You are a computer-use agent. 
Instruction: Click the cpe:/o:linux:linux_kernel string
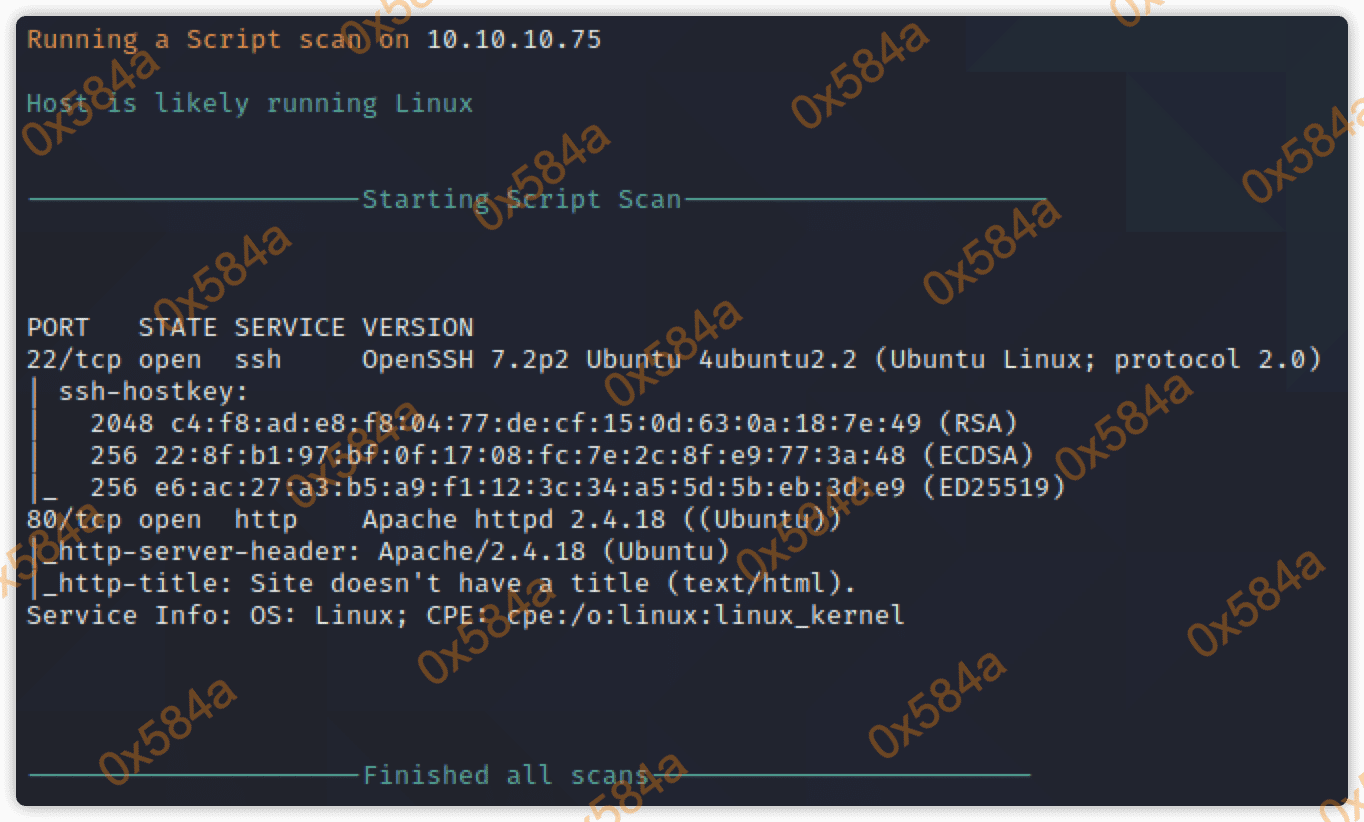705,616
